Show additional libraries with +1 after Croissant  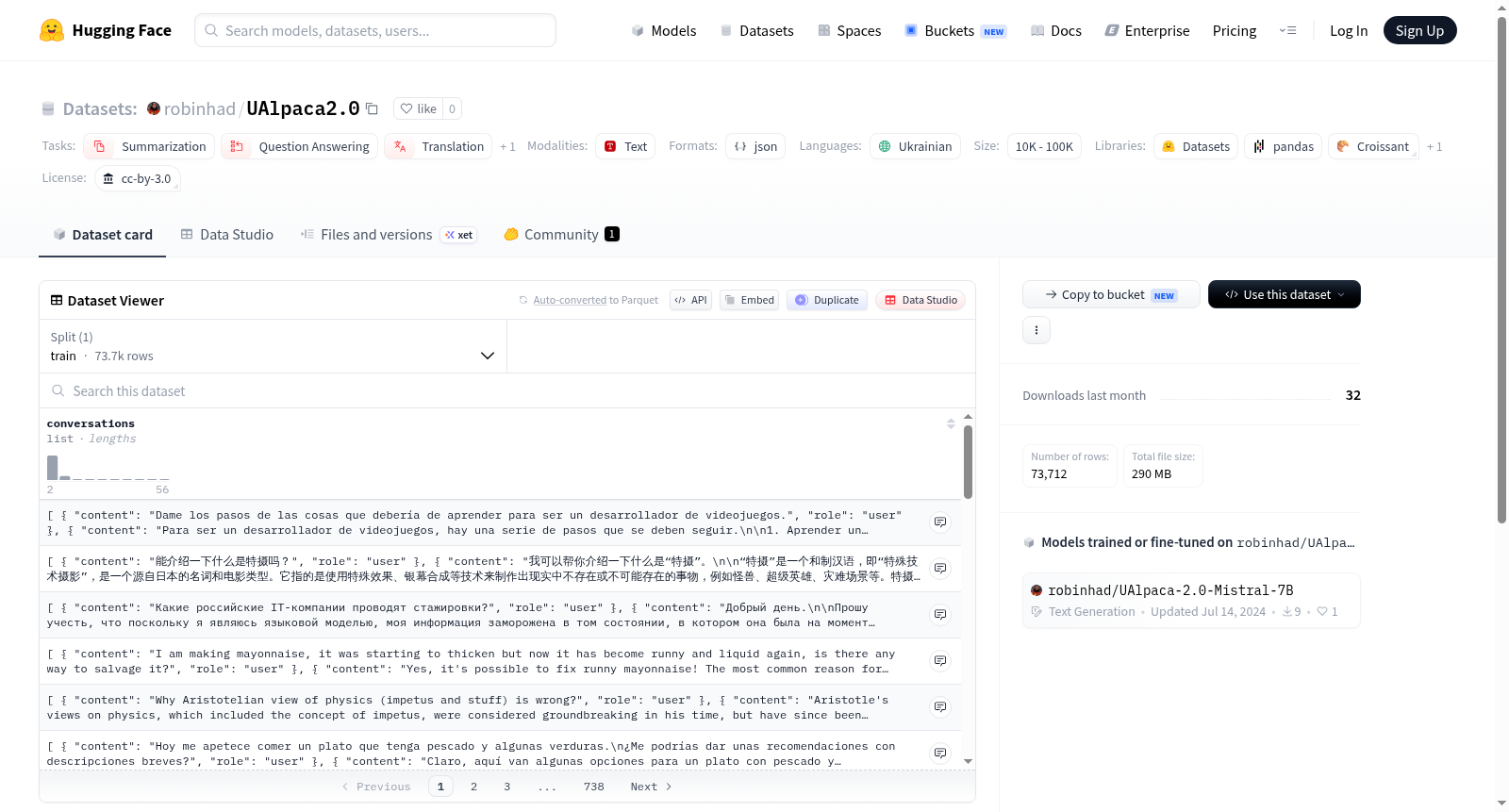[x=1434, y=146]
